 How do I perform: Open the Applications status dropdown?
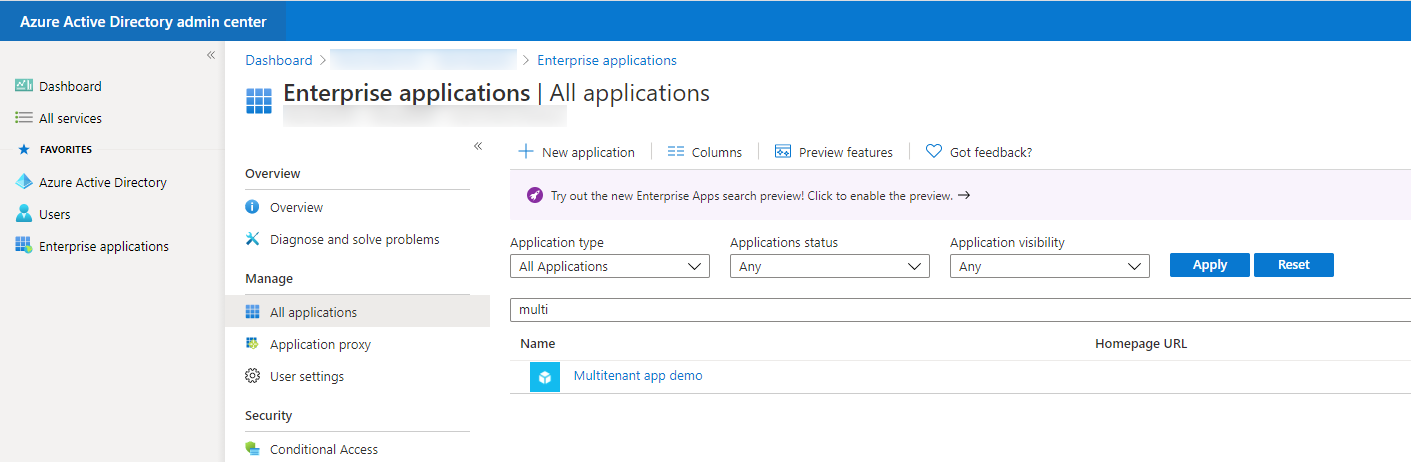tap(830, 266)
